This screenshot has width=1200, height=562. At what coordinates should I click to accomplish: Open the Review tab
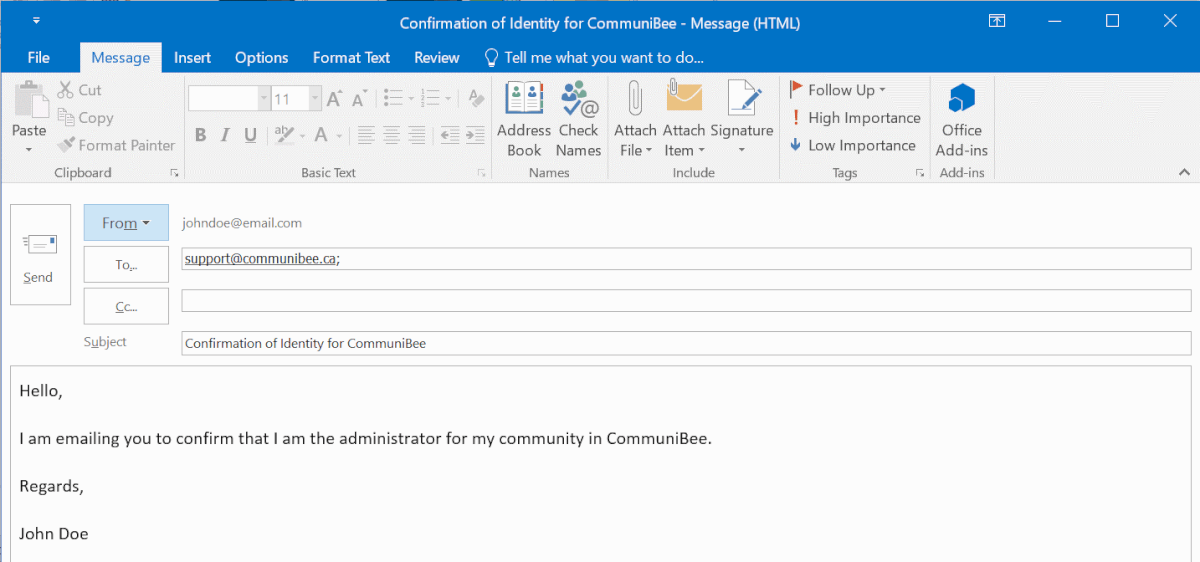click(437, 58)
